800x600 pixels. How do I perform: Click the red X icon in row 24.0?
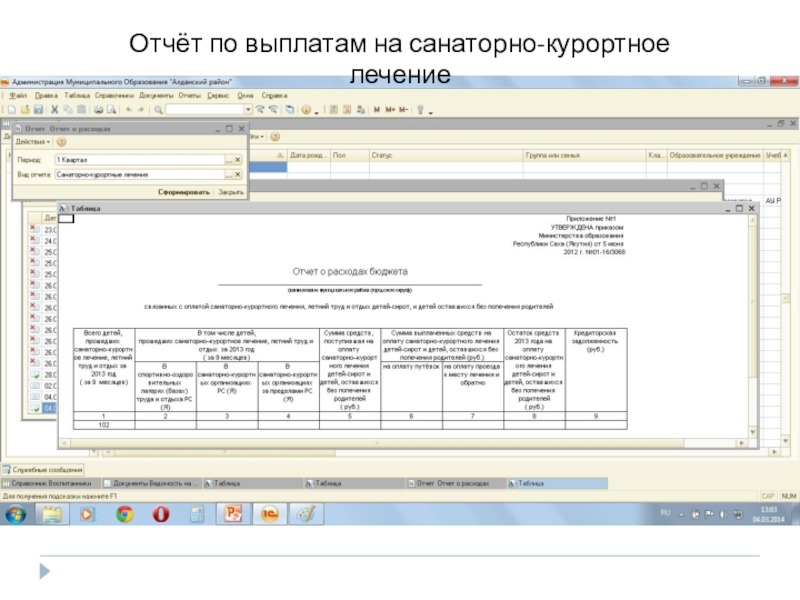34,240
